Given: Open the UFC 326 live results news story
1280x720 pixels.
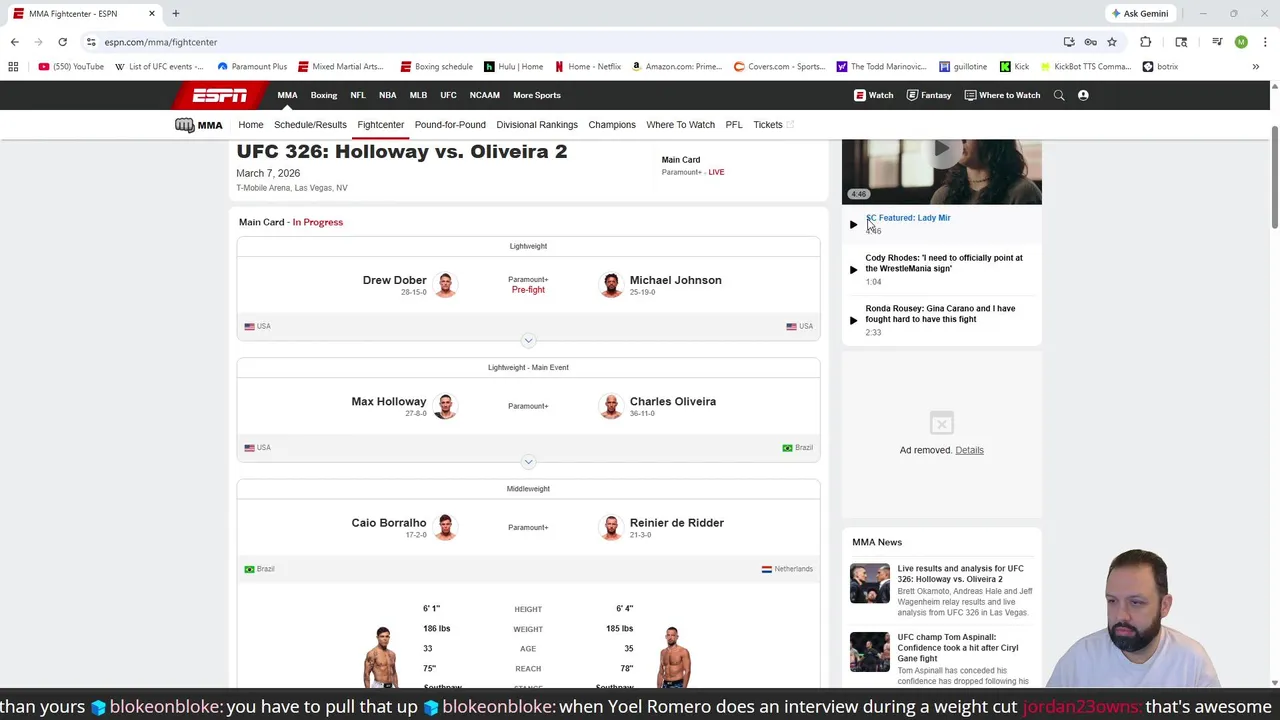Looking at the screenshot, I should (x=960, y=574).
